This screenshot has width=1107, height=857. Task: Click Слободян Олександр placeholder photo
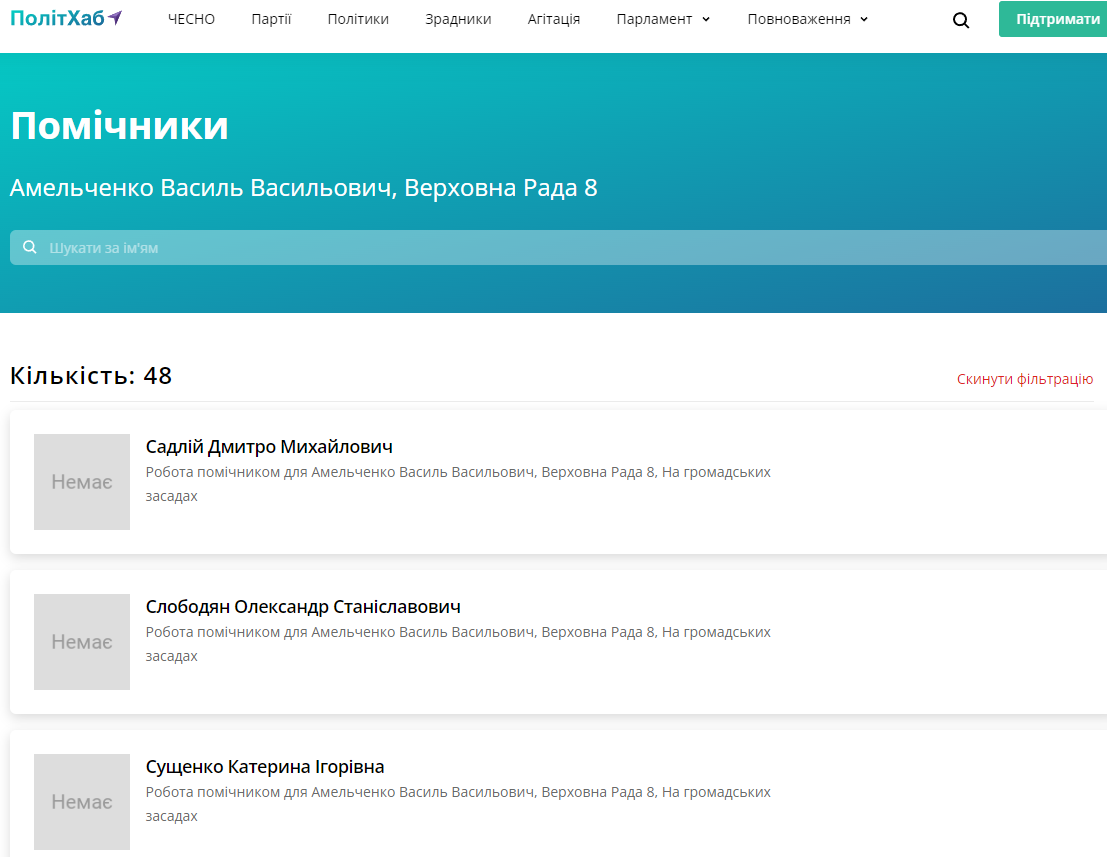coord(82,642)
